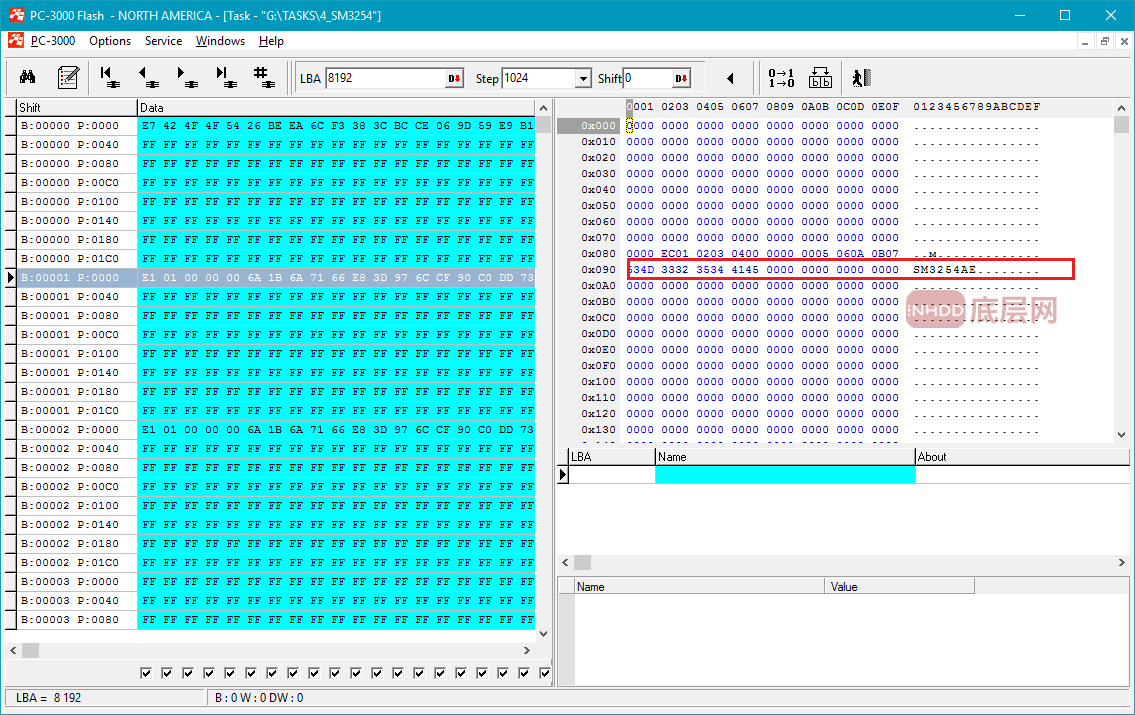This screenshot has width=1135, height=715.
Task: Click the byte swap icon
Action: pyautogui.click(x=820, y=77)
